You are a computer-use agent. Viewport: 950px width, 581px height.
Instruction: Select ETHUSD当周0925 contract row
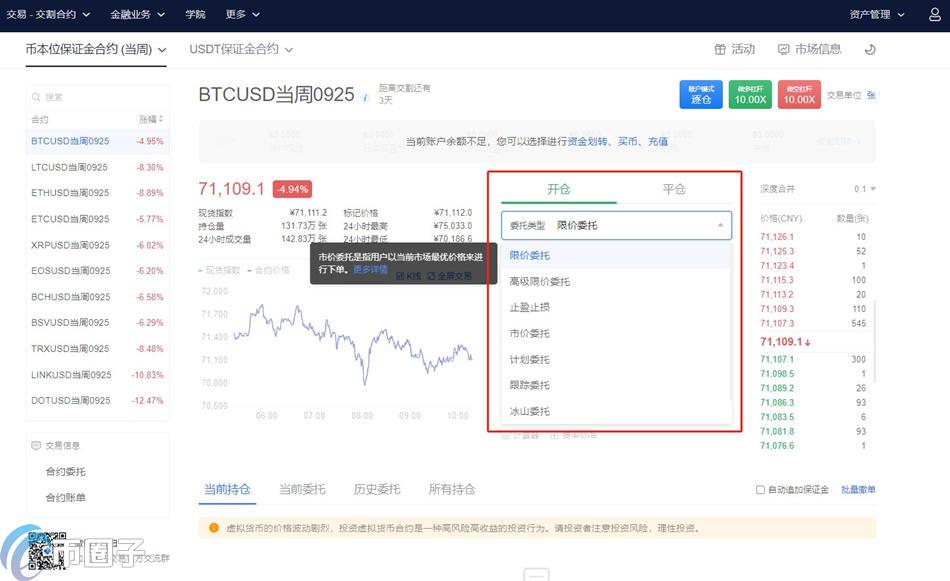(98, 193)
